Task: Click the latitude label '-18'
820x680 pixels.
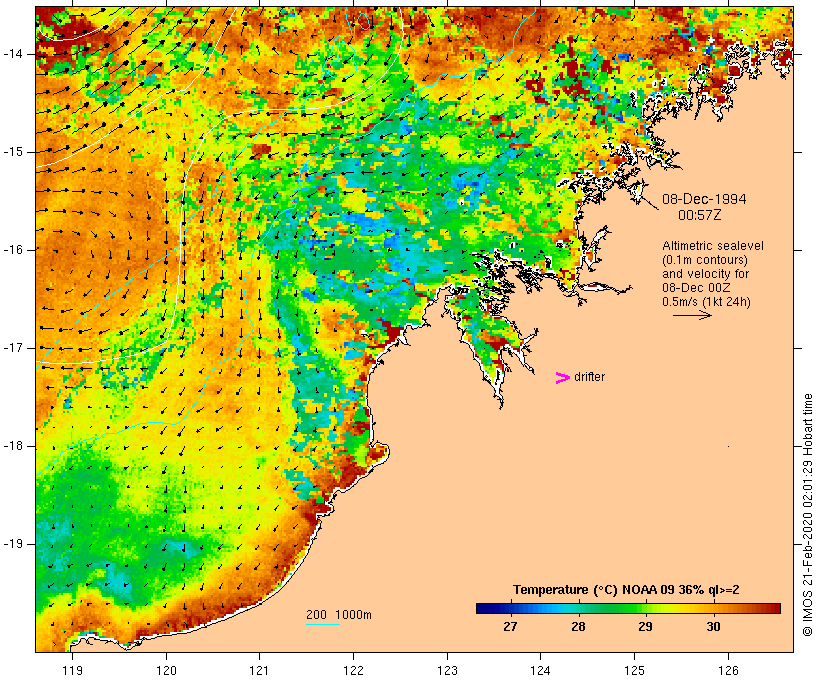Action: click(x=13, y=446)
